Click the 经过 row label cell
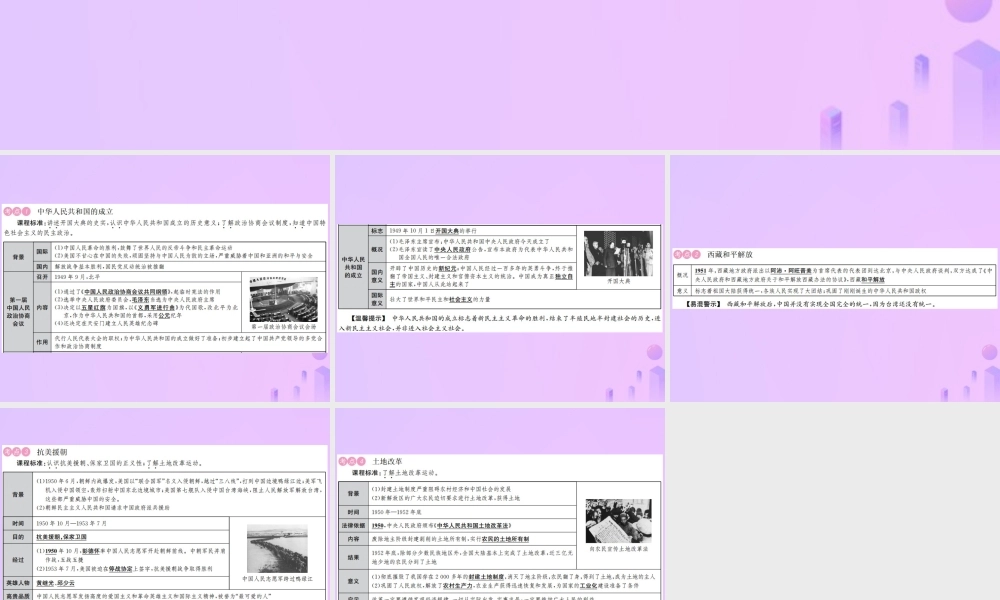 coord(18,560)
